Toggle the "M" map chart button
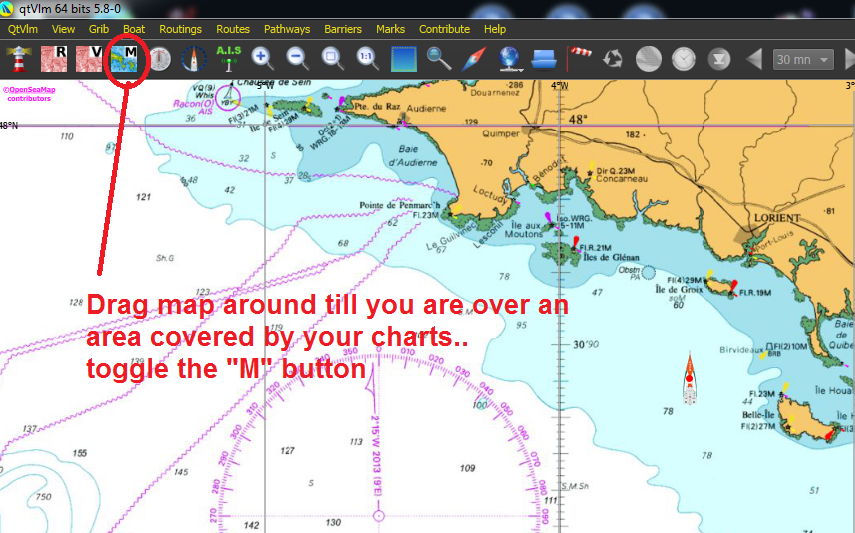 tap(125, 58)
